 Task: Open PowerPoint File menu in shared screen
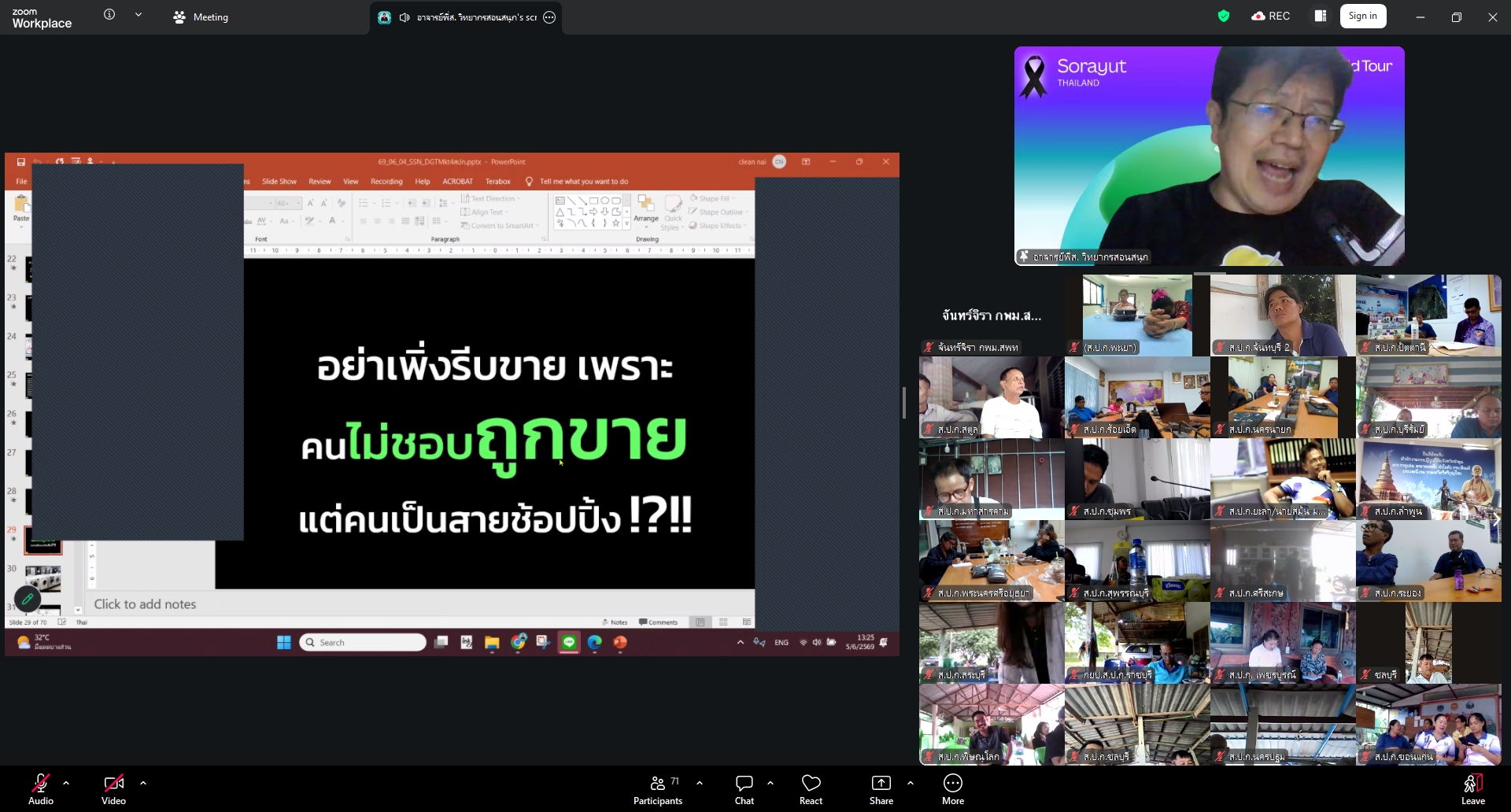point(21,181)
